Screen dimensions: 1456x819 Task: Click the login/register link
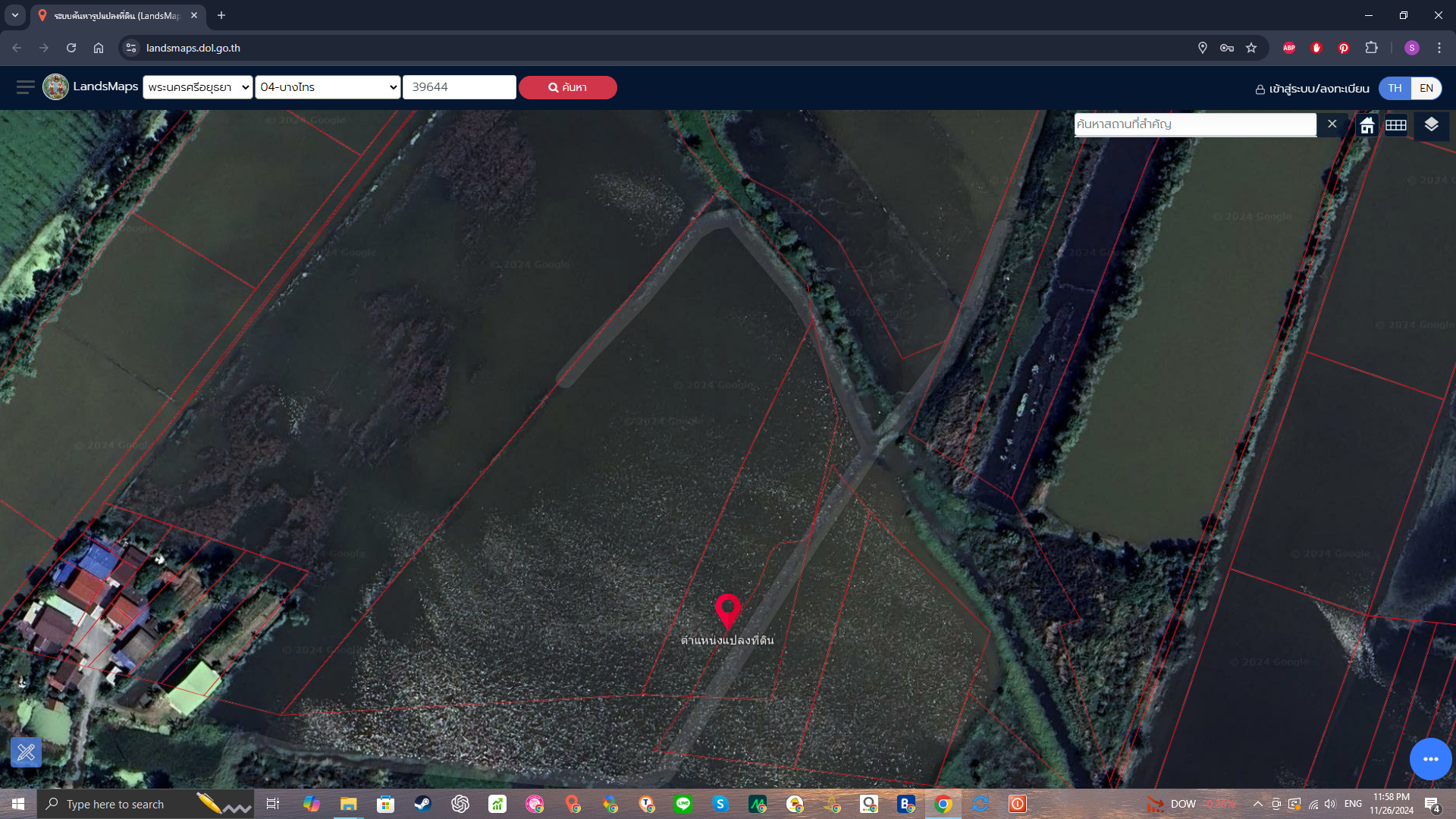[1312, 89]
